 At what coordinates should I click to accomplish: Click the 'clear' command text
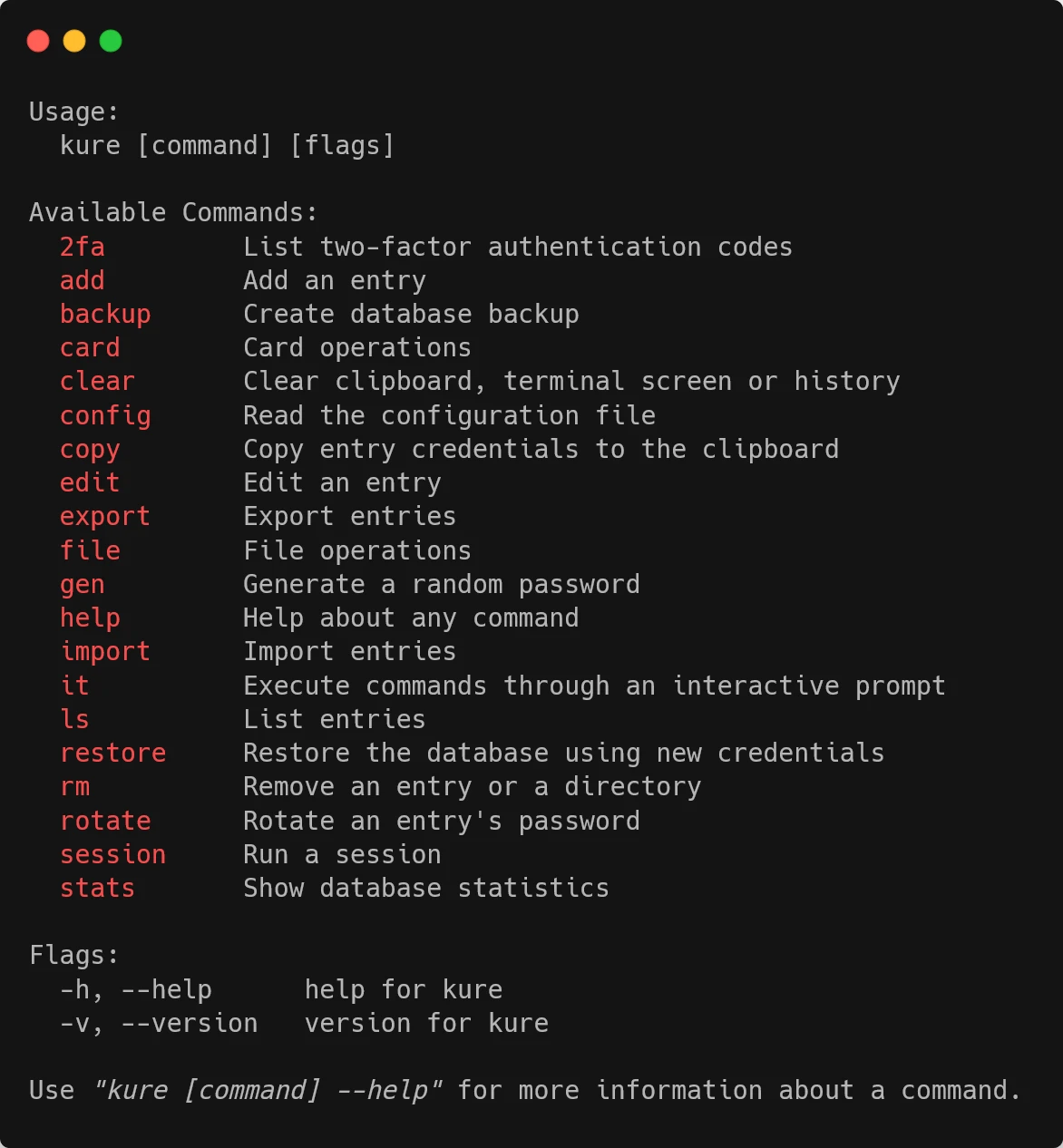pos(97,381)
